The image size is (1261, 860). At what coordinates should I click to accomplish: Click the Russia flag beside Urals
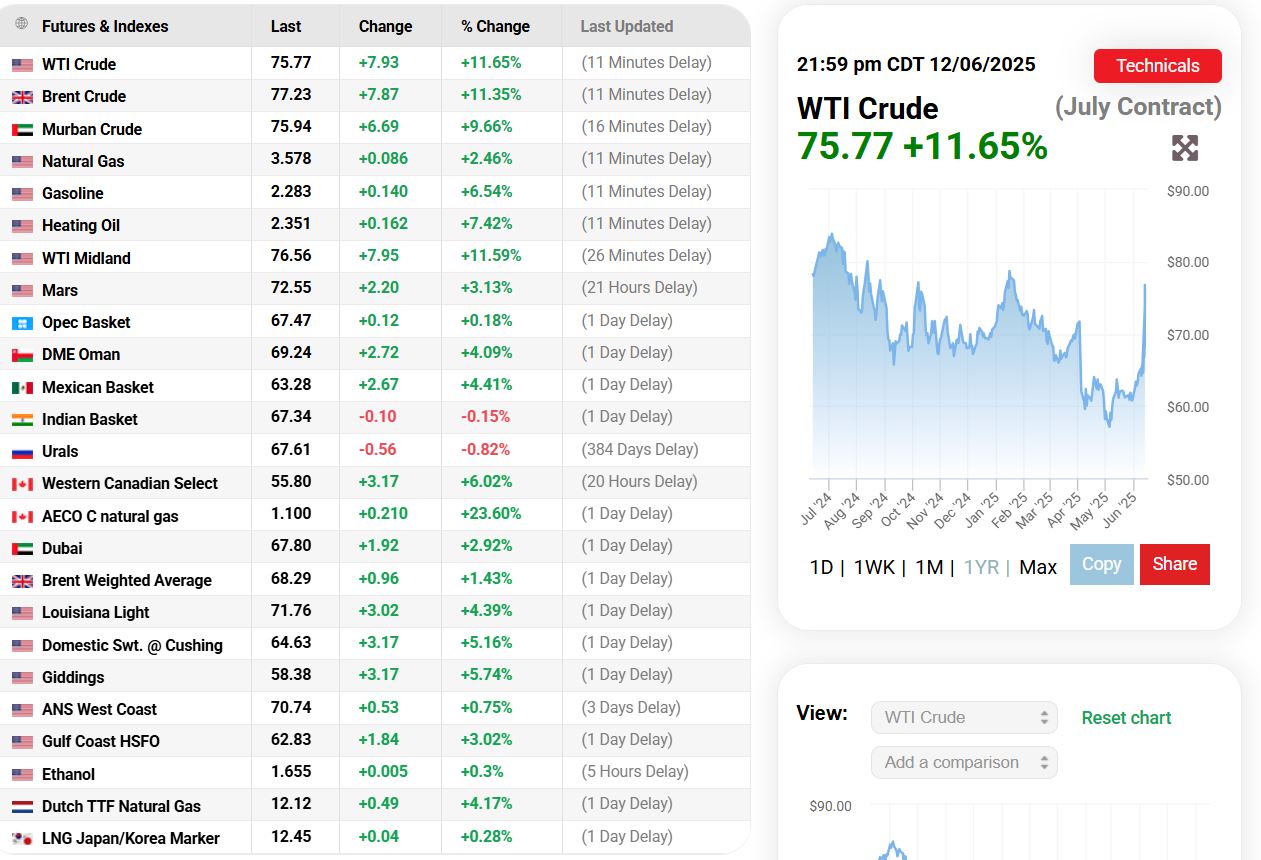(x=22, y=452)
